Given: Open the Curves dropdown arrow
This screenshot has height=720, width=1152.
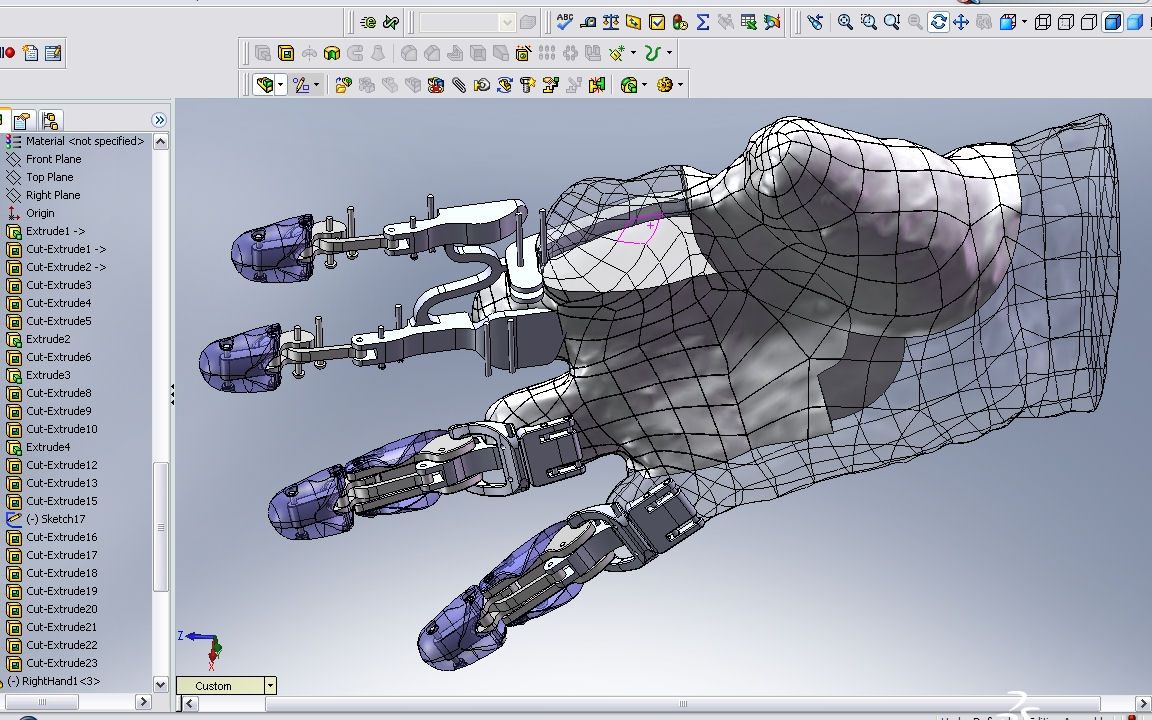Looking at the screenshot, I should click(x=669, y=53).
